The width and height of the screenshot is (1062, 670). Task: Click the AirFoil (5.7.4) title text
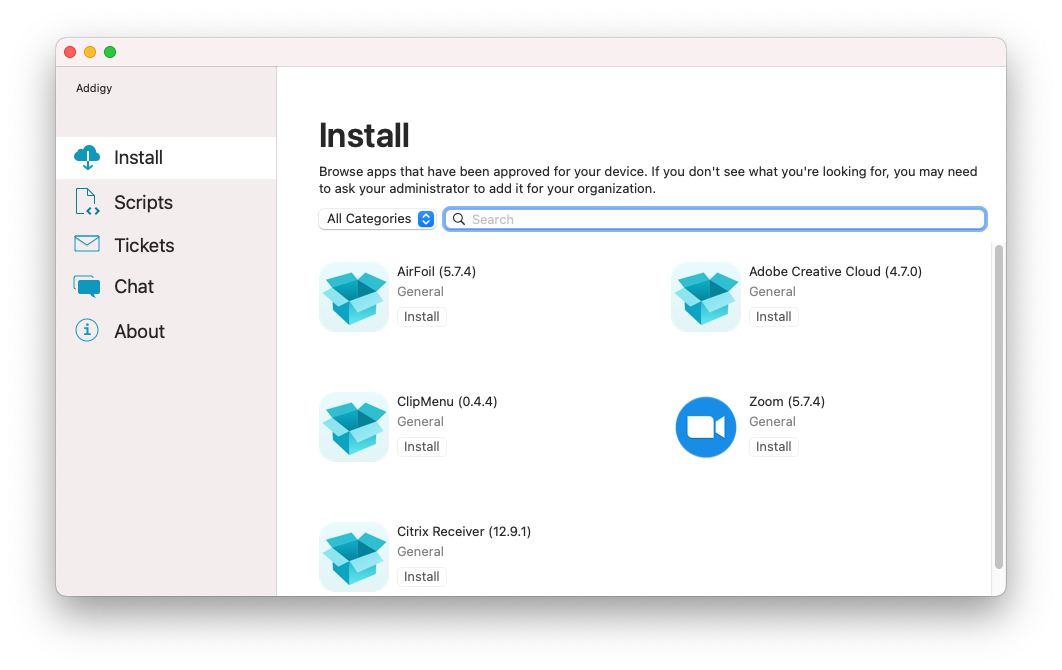(x=436, y=272)
